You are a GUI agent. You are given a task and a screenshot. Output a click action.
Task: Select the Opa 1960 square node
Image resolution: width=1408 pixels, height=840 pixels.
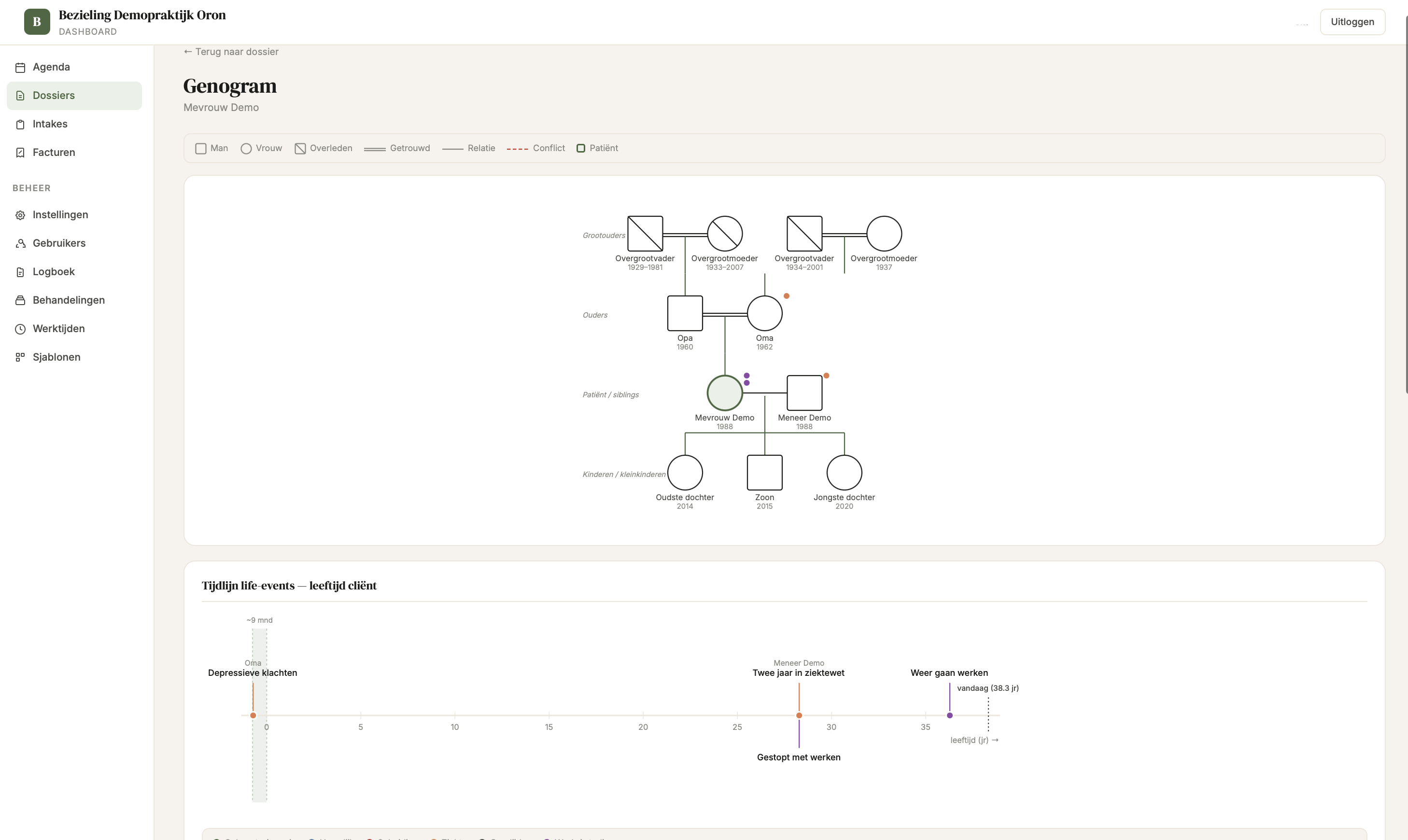[685, 313]
